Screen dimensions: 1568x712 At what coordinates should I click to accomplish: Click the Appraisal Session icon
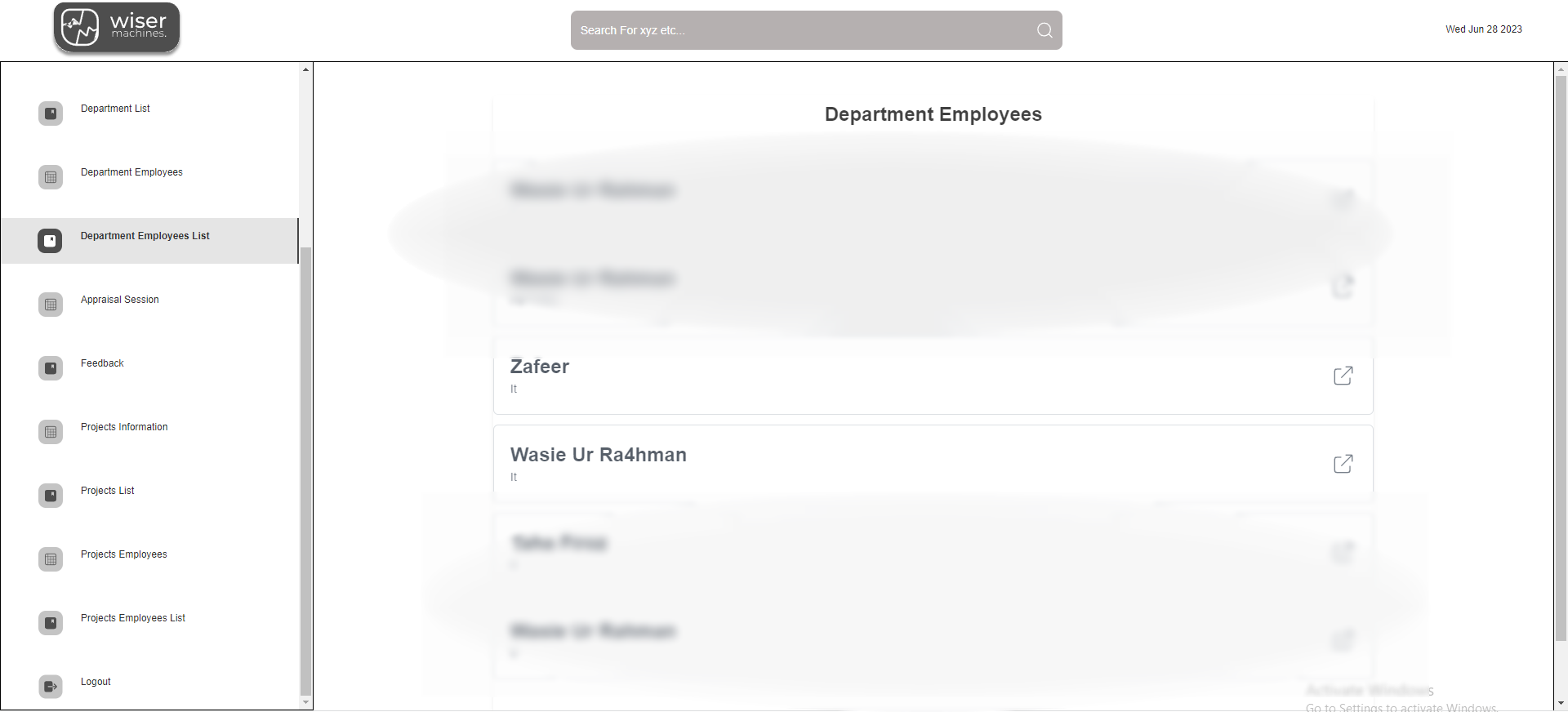(x=50, y=305)
